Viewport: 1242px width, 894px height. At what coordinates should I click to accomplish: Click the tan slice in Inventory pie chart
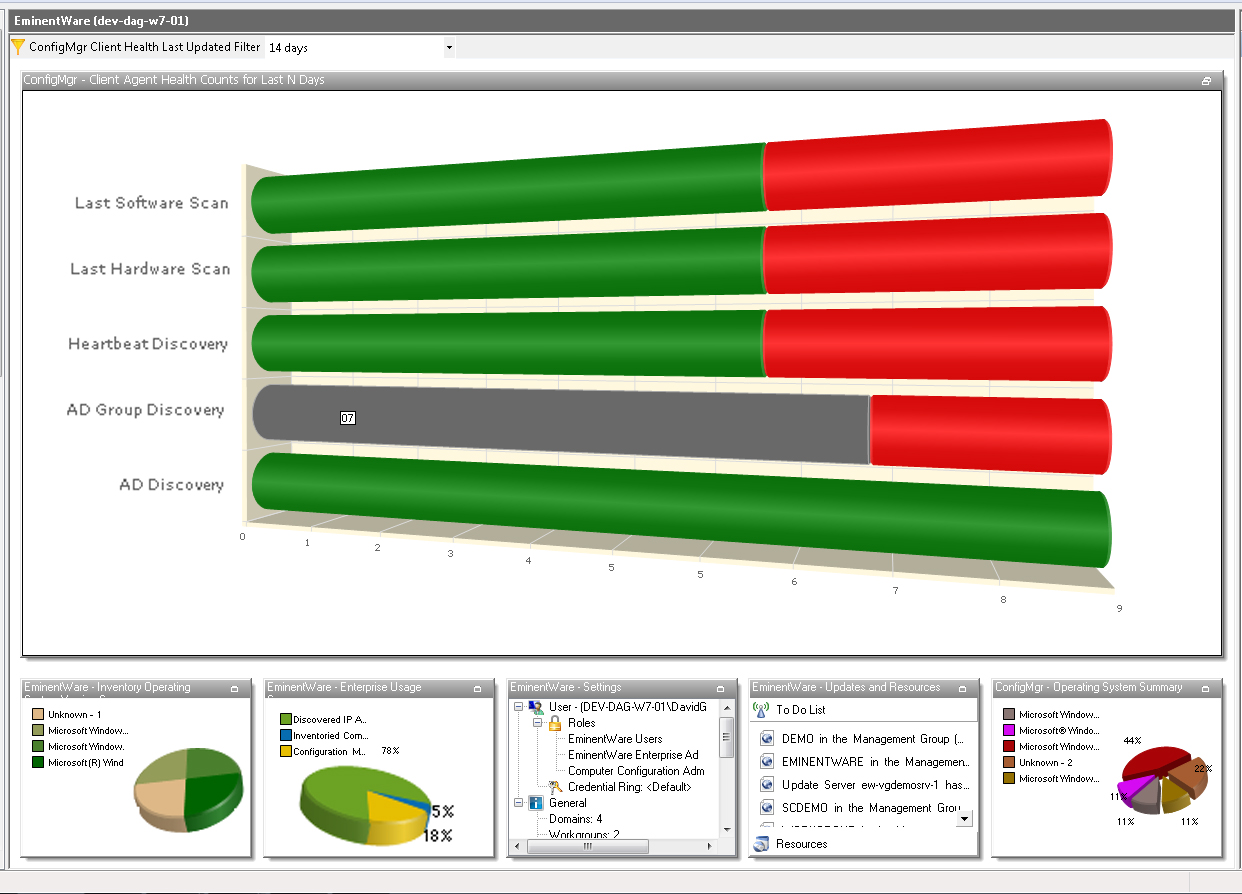point(160,803)
